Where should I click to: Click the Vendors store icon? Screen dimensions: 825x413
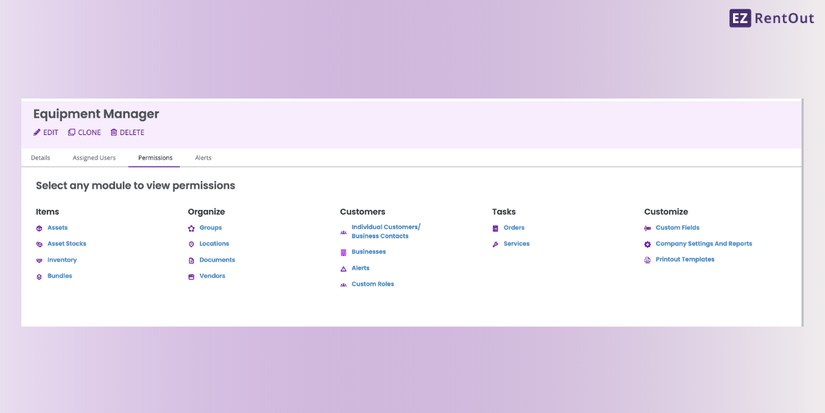coord(191,276)
